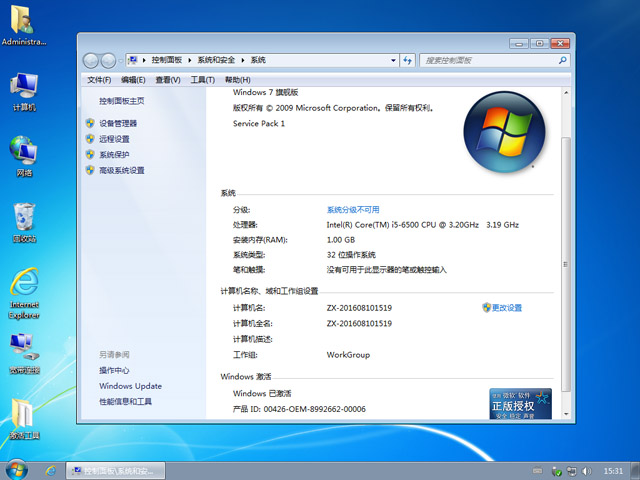The height and width of the screenshot is (480, 640).
Task: Open 系统保护 from the sidebar
Action: [114, 155]
